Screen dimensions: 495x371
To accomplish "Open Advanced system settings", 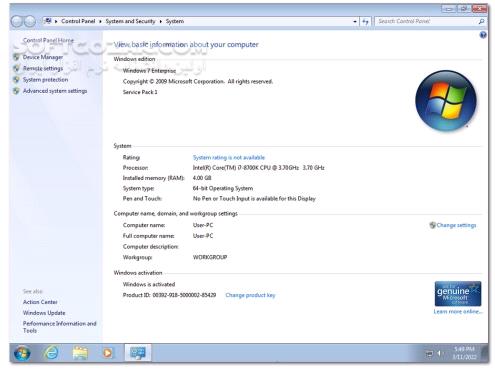I will (x=55, y=91).
